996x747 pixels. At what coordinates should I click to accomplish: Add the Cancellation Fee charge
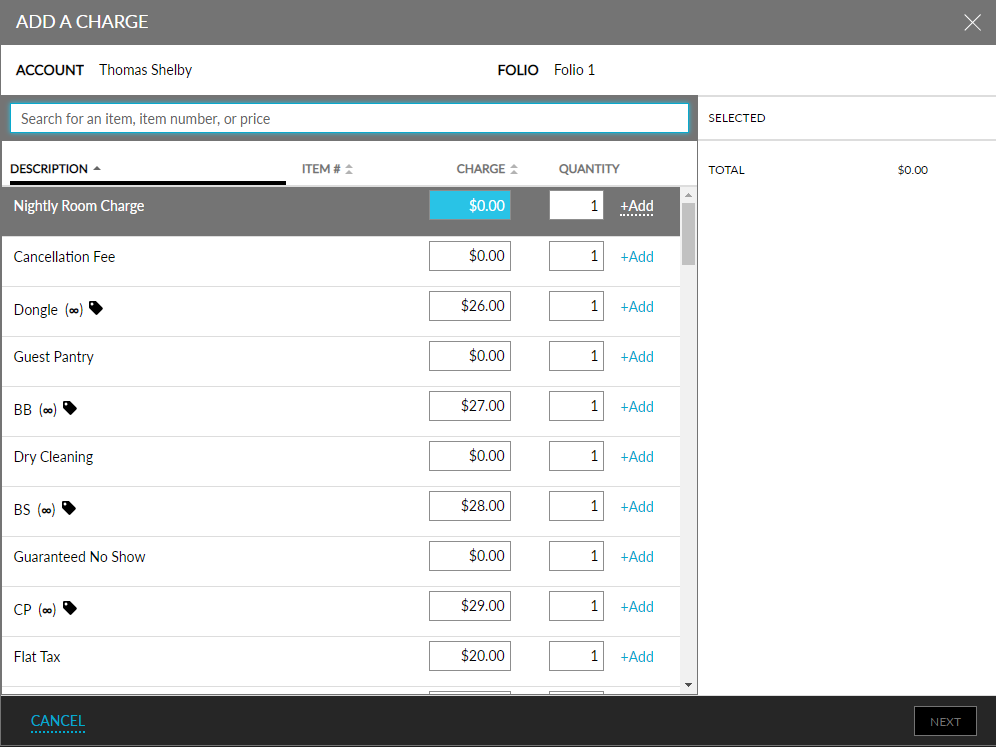pos(636,257)
